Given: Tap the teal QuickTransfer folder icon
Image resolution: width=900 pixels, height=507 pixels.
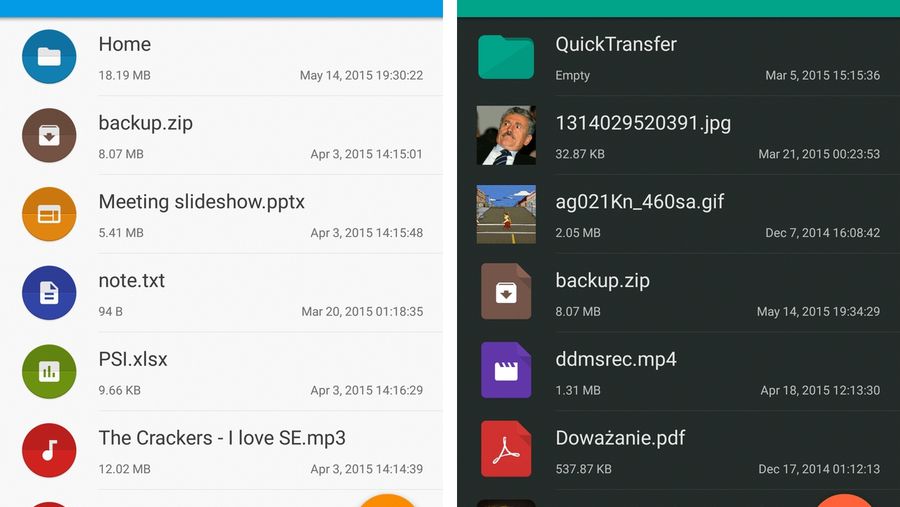Looking at the screenshot, I should tap(506, 56).
